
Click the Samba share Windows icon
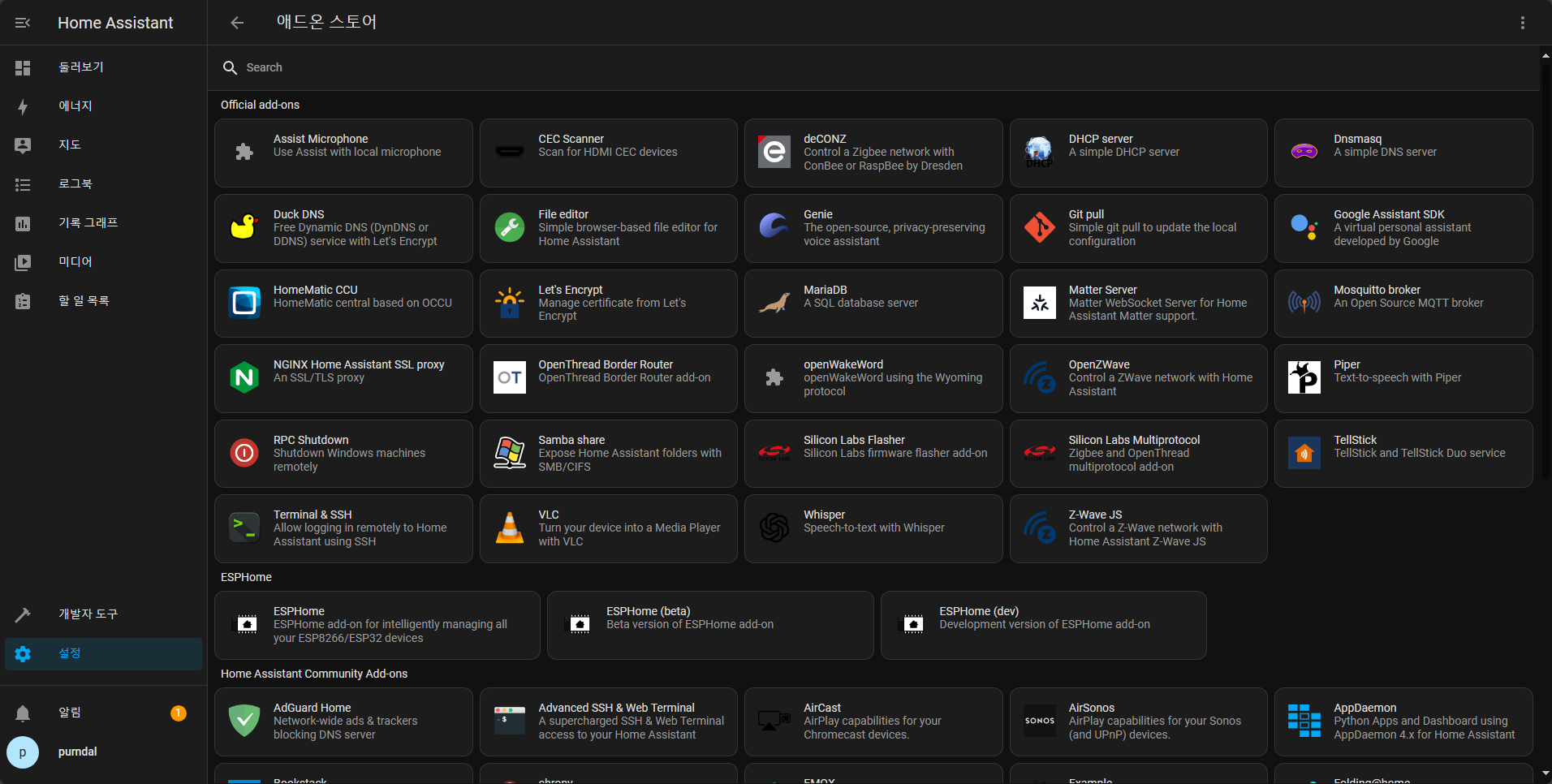(x=510, y=453)
